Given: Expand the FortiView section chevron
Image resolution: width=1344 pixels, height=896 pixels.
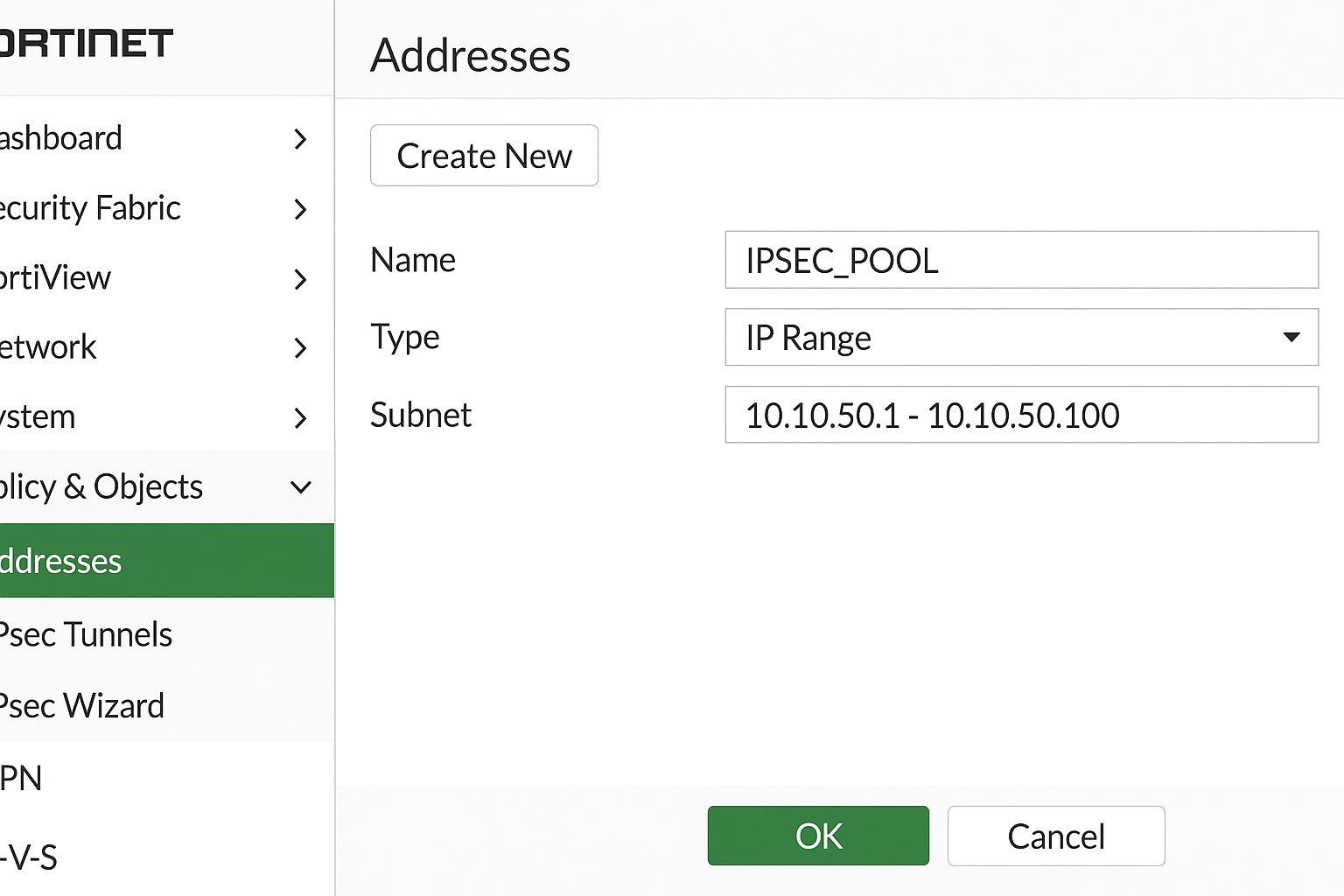Looking at the screenshot, I should (x=301, y=279).
